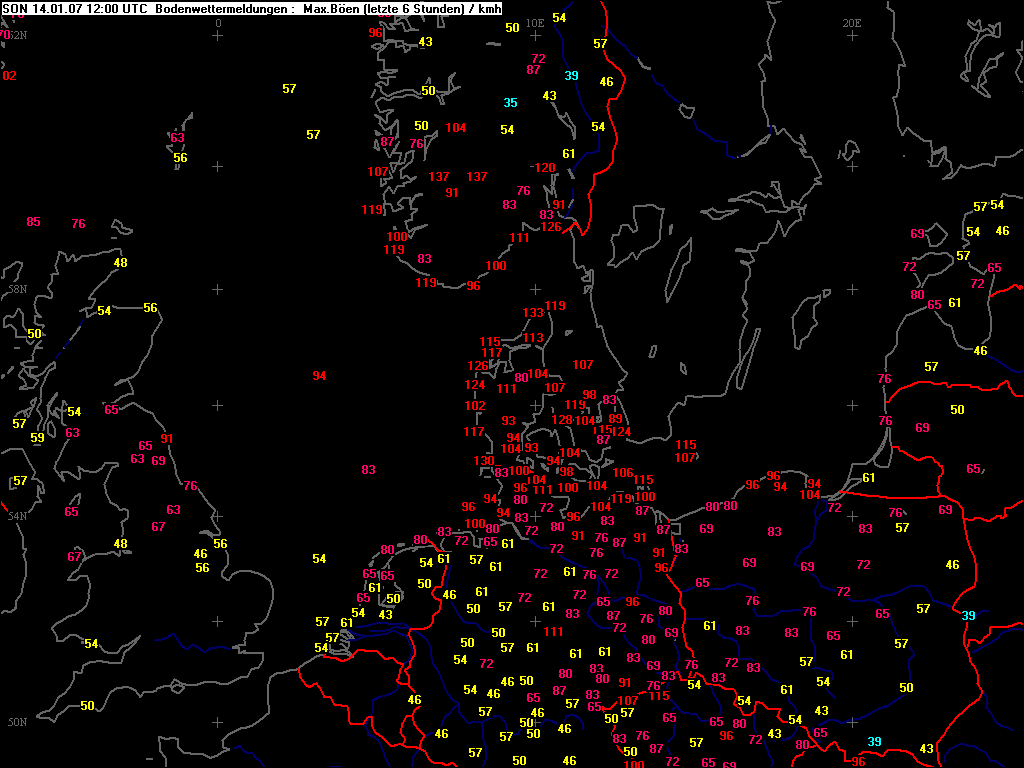Click the 106 gust value
This screenshot has height=768, width=1024.
click(623, 473)
